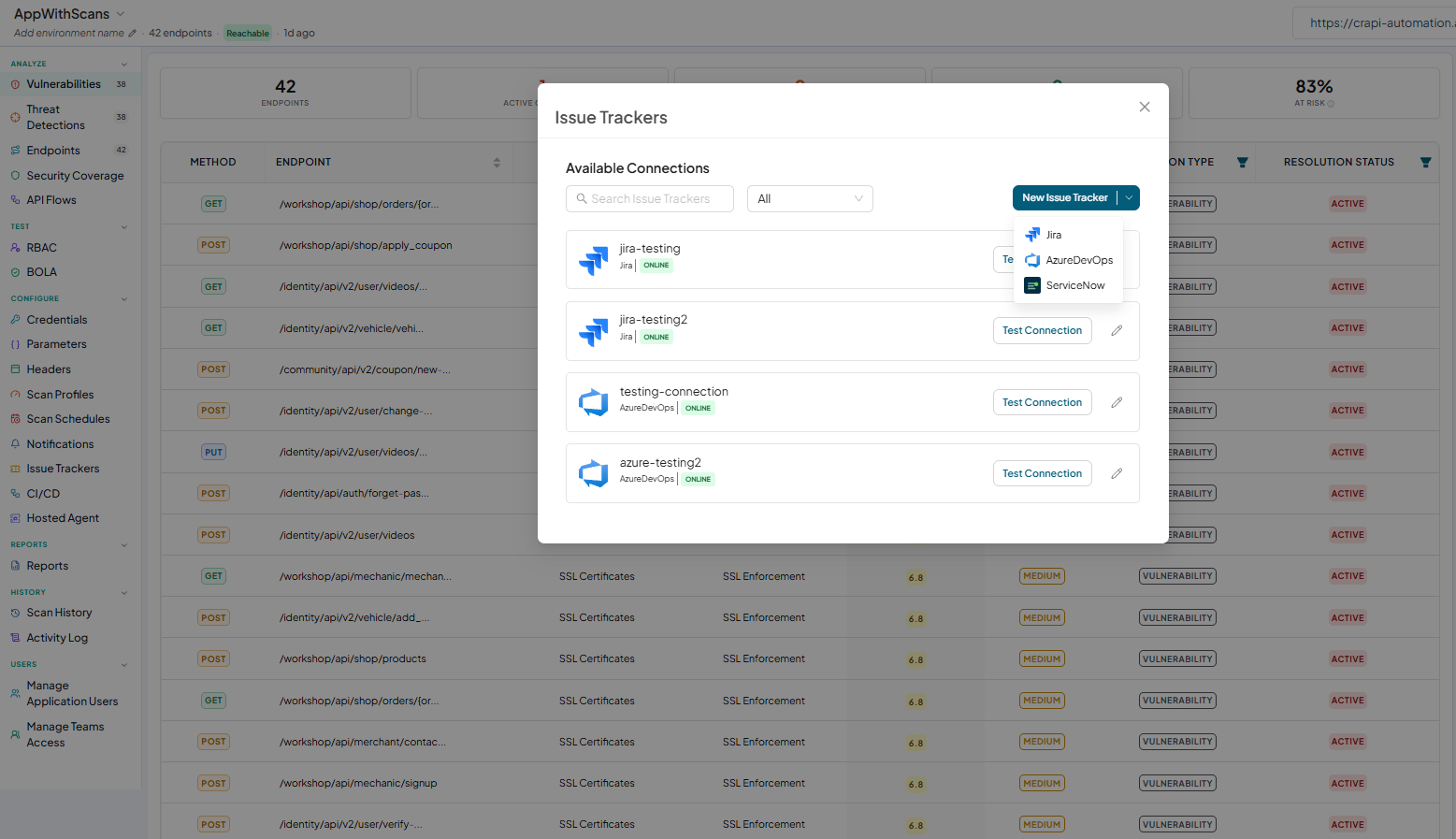Sort the Endpoint column
The image size is (1456, 839).
tap(497, 163)
